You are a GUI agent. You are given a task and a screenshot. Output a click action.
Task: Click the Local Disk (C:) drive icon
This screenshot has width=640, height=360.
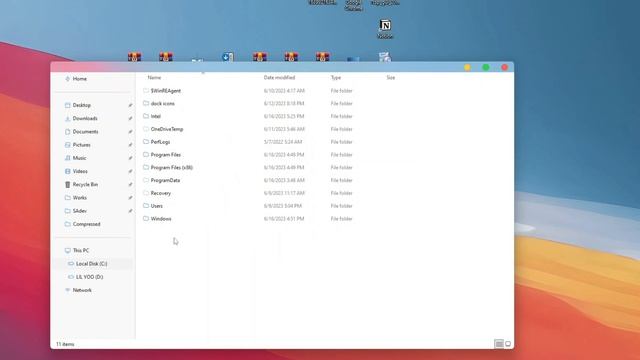71,264
